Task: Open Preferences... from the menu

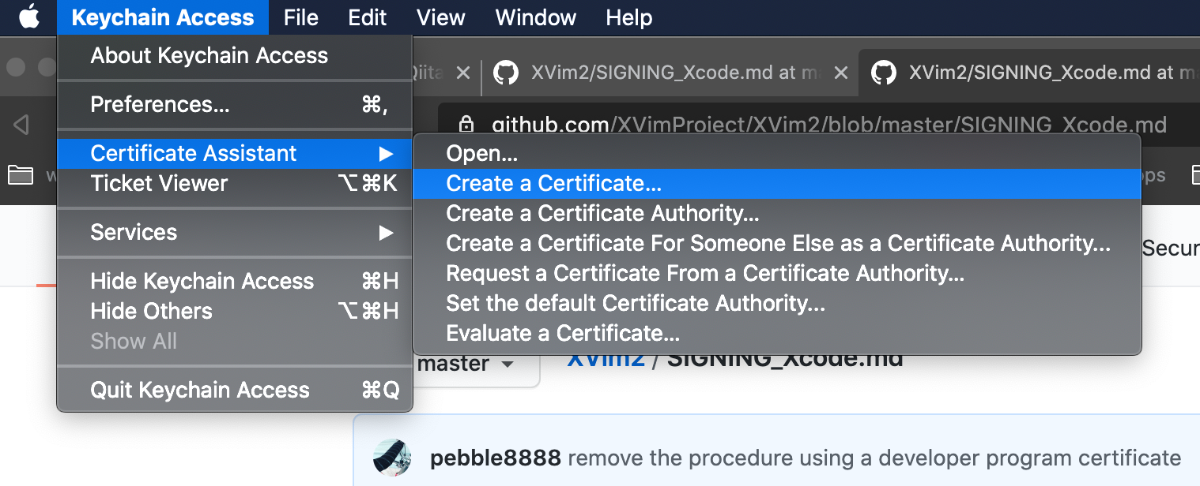Action: click(x=234, y=105)
